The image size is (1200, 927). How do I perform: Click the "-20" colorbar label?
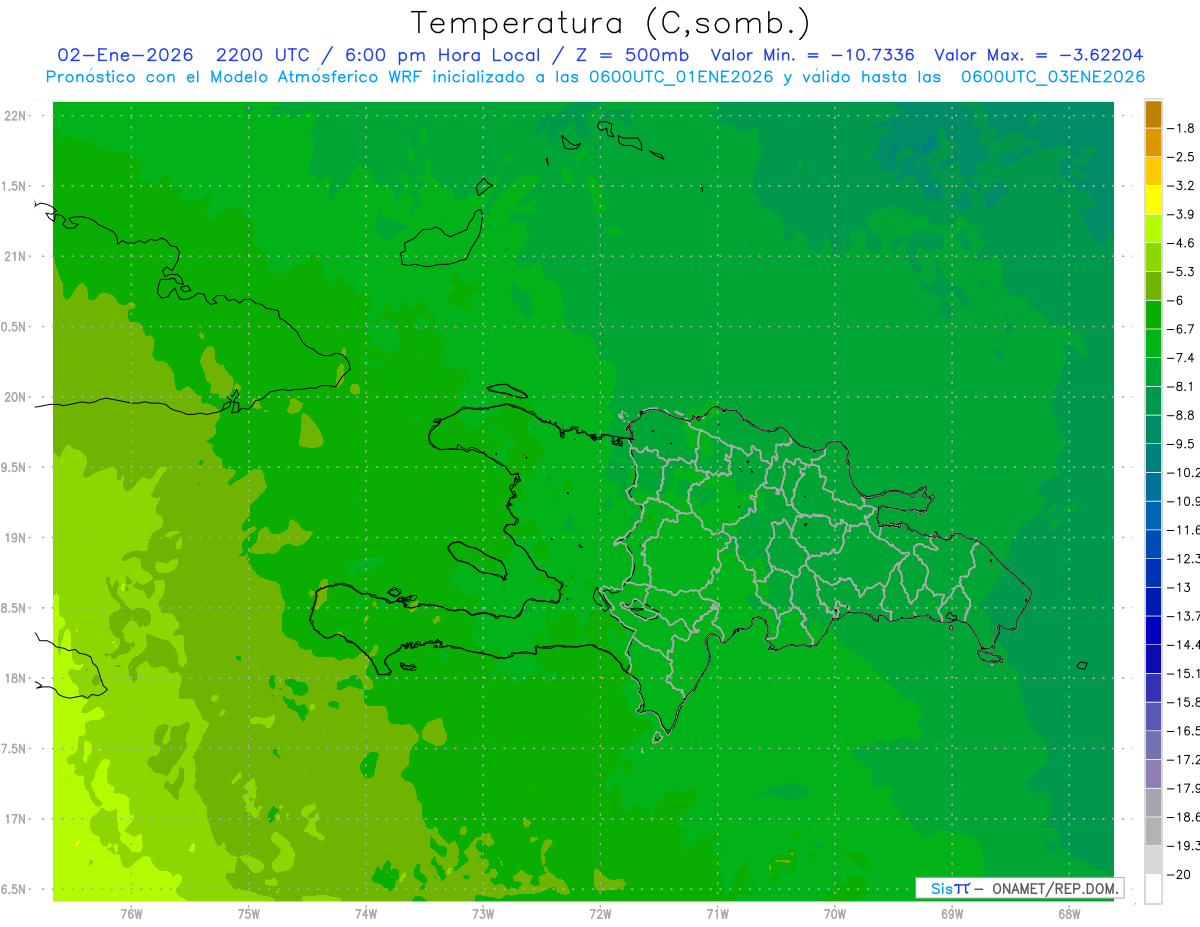(x=1181, y=875)
